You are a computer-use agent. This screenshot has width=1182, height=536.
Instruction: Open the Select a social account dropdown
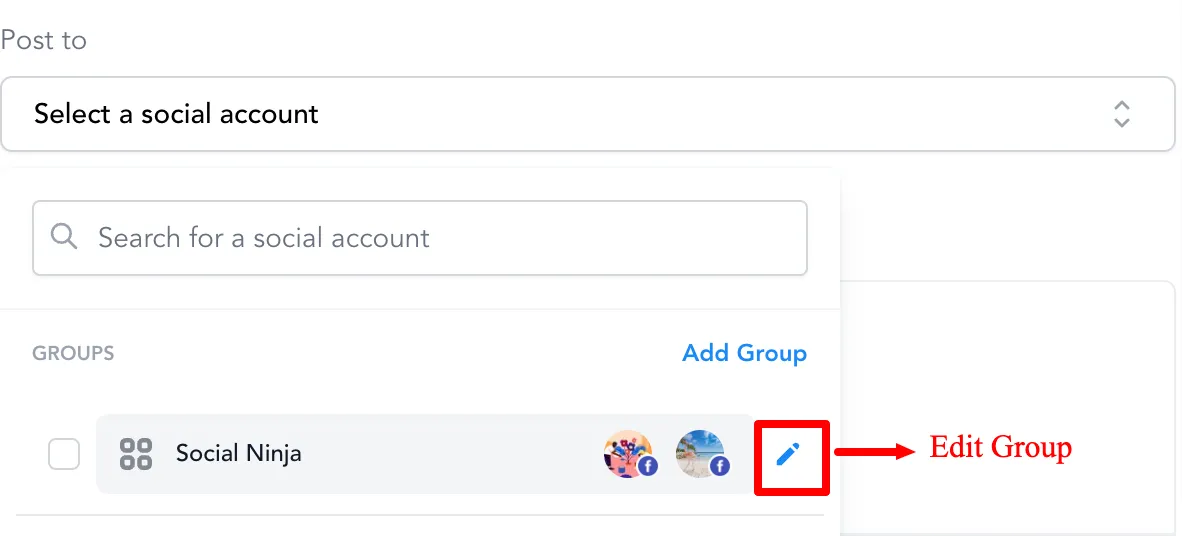[560, 114]
